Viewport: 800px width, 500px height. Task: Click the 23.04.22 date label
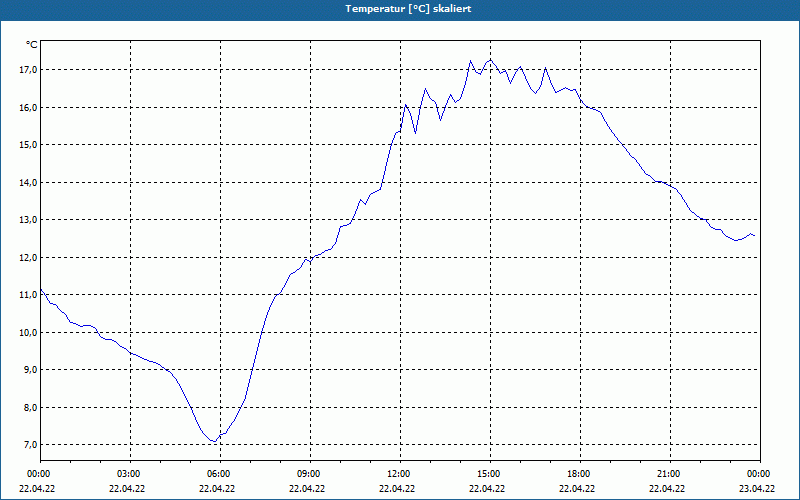[757, 488]
